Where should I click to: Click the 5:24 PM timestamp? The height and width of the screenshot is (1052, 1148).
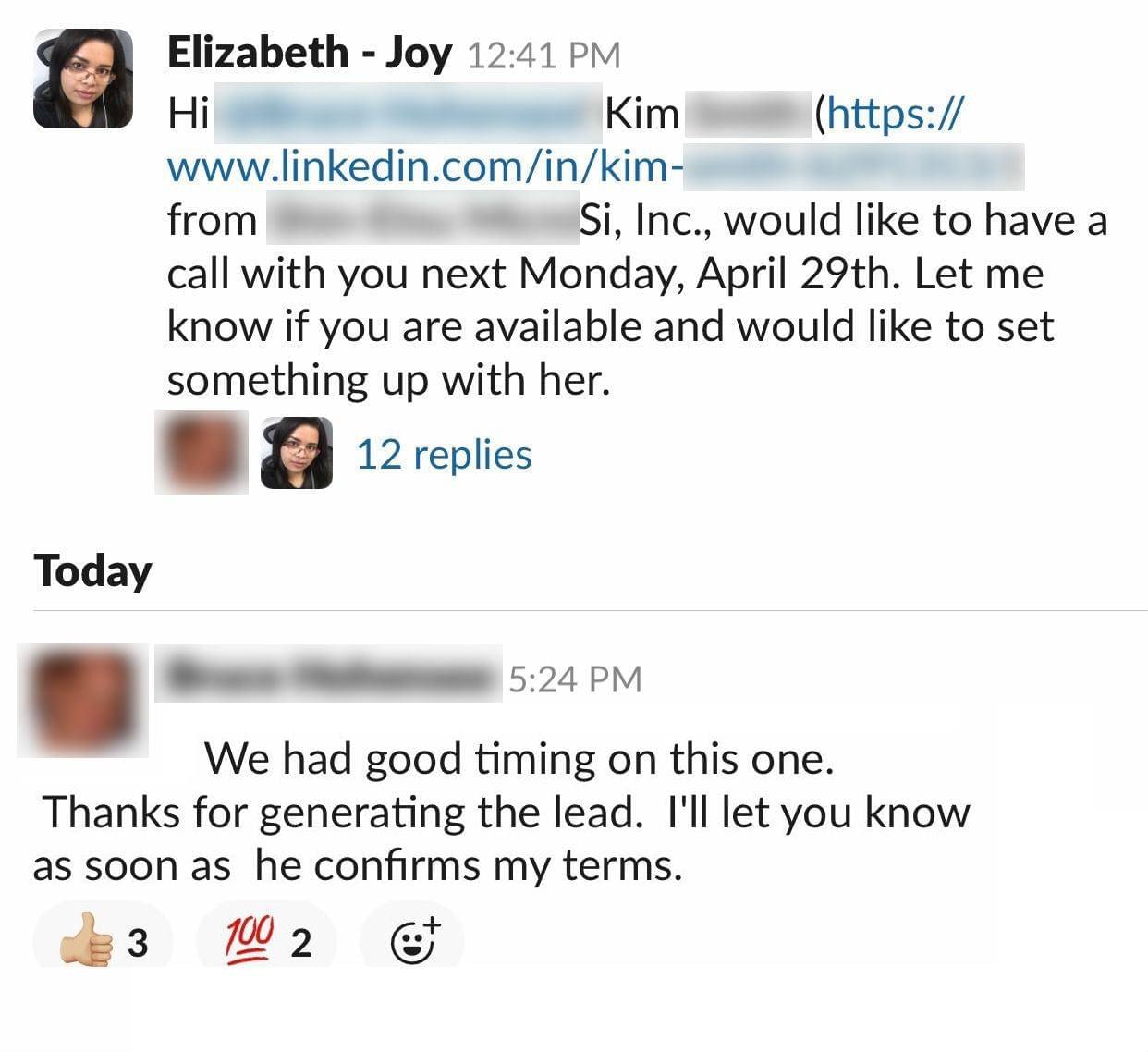click(574, 679)
